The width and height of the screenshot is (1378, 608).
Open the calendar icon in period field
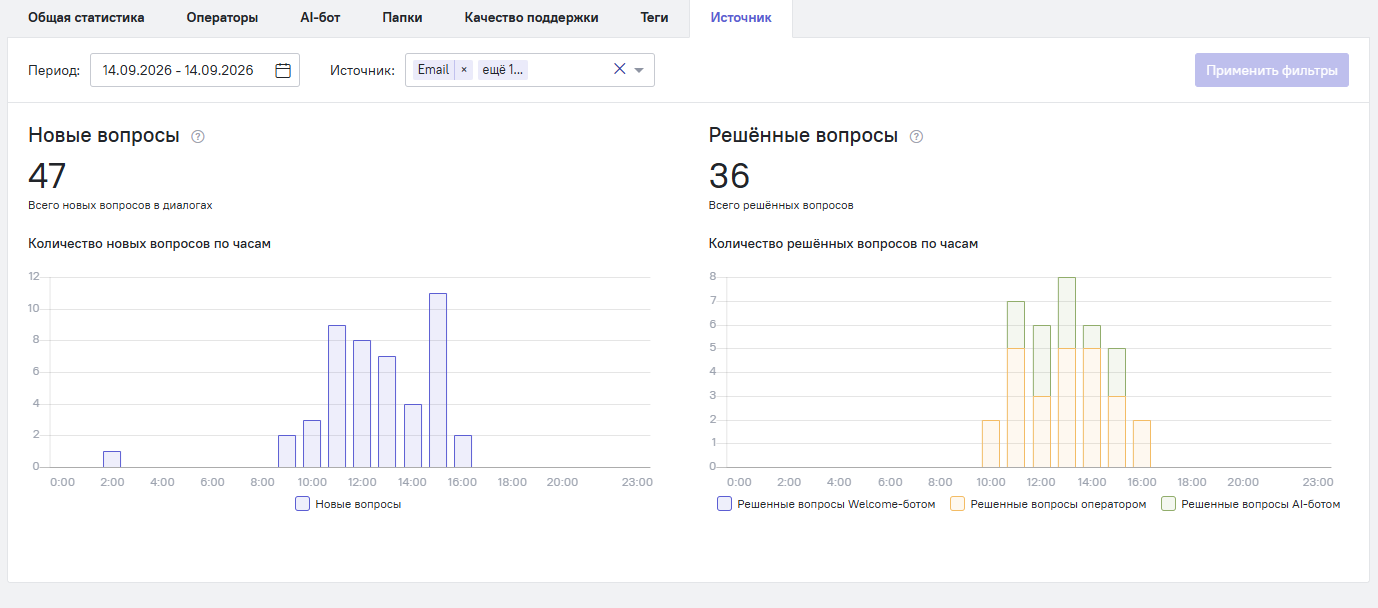click(x=283, y=70)
